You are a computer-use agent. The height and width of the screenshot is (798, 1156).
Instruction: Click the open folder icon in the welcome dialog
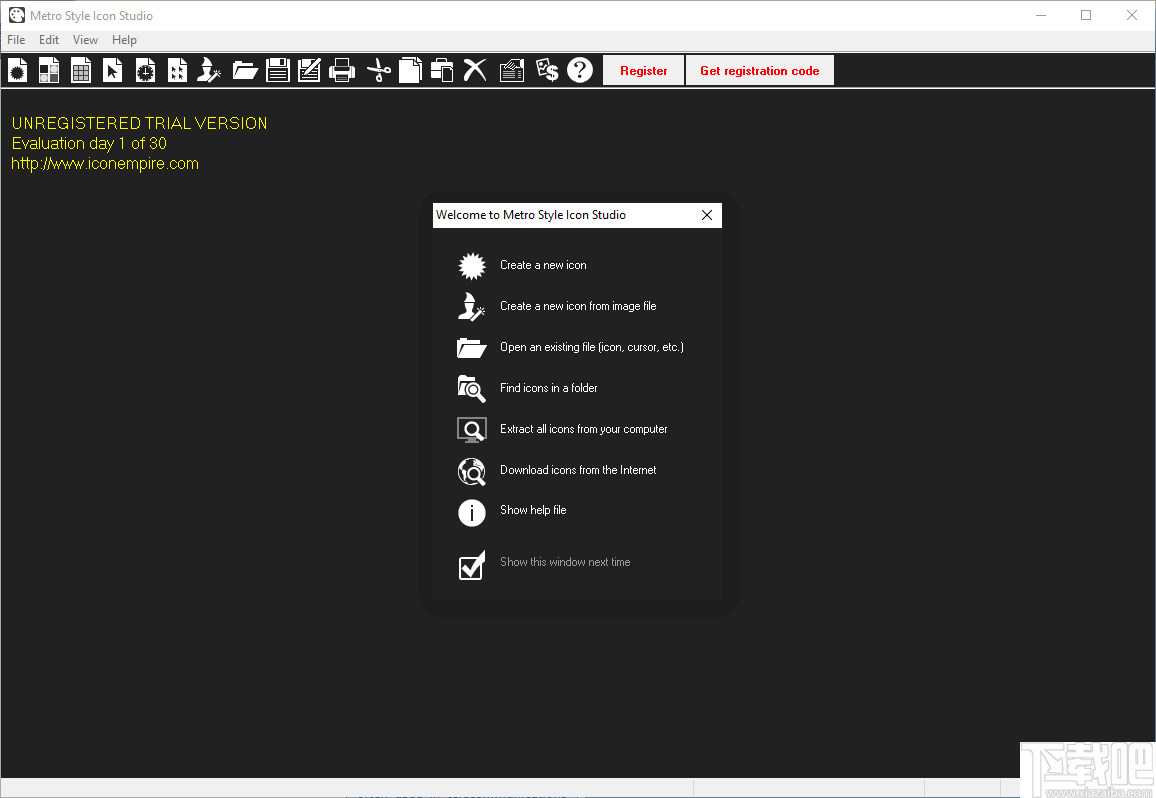pos(472,347)
